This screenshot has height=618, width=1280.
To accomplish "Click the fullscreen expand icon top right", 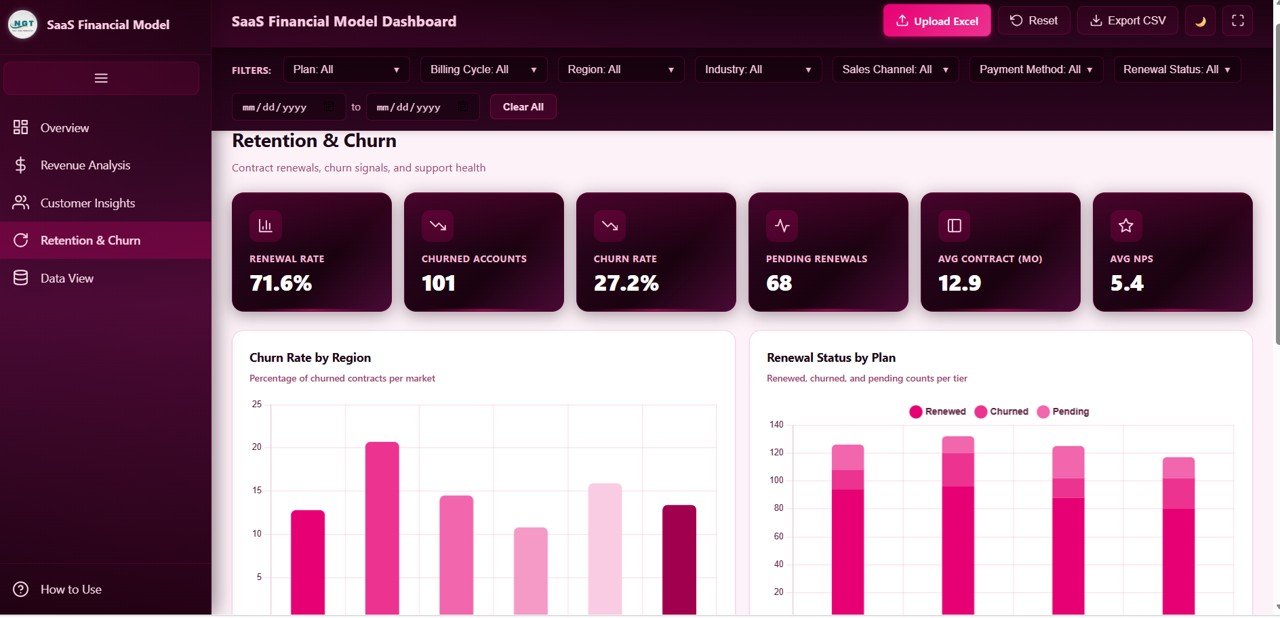I will 1237,20.
